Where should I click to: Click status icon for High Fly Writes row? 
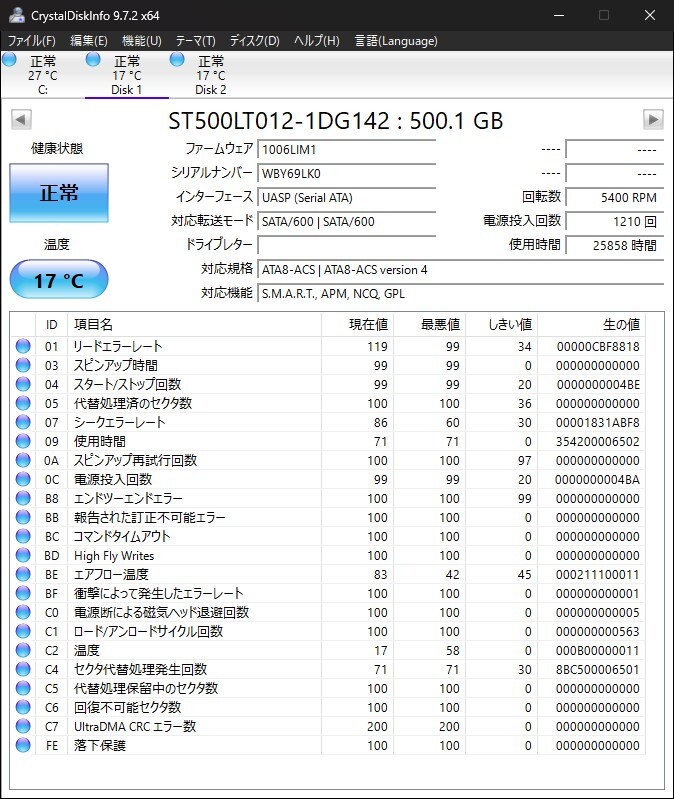23,555
